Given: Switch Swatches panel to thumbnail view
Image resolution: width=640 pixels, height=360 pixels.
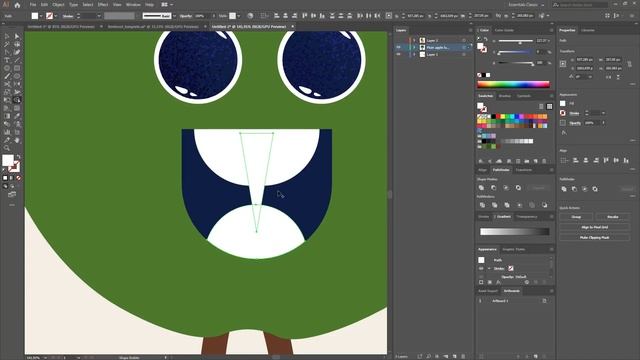Looking at the screenshot, I should click(549, 106).
